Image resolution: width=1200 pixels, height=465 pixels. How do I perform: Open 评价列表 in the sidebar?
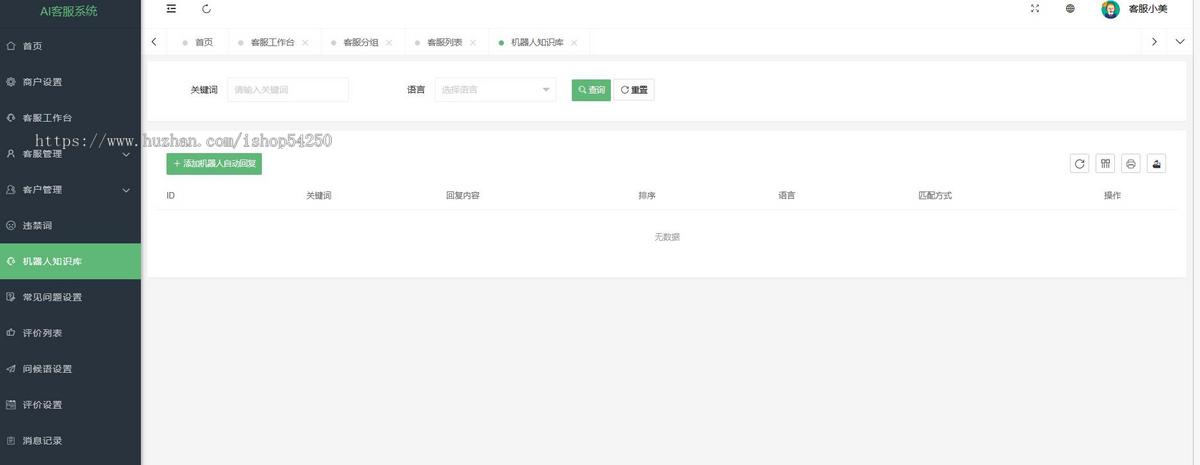(x=70, y=333)
